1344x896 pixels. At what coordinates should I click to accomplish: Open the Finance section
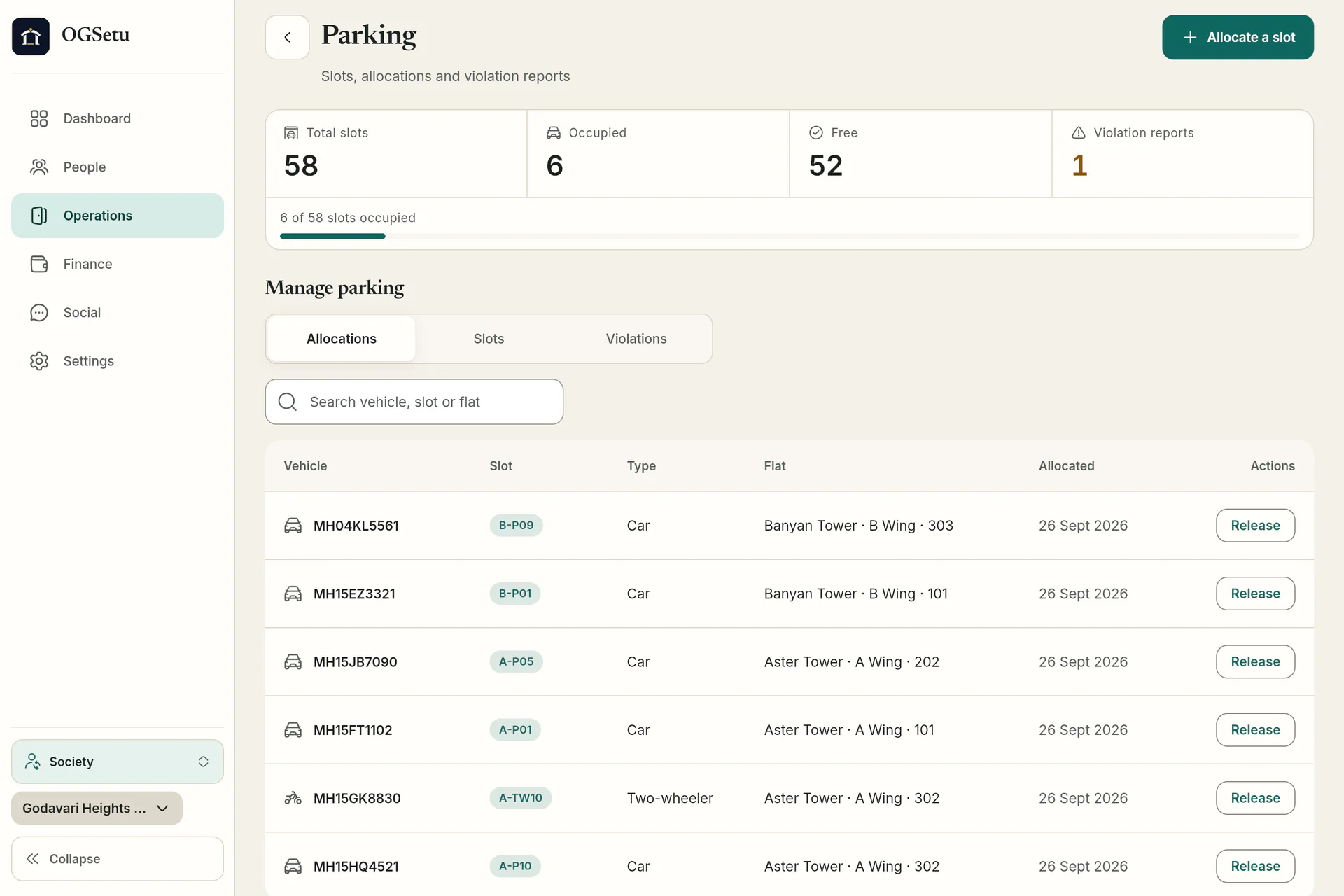pos(118,264)
